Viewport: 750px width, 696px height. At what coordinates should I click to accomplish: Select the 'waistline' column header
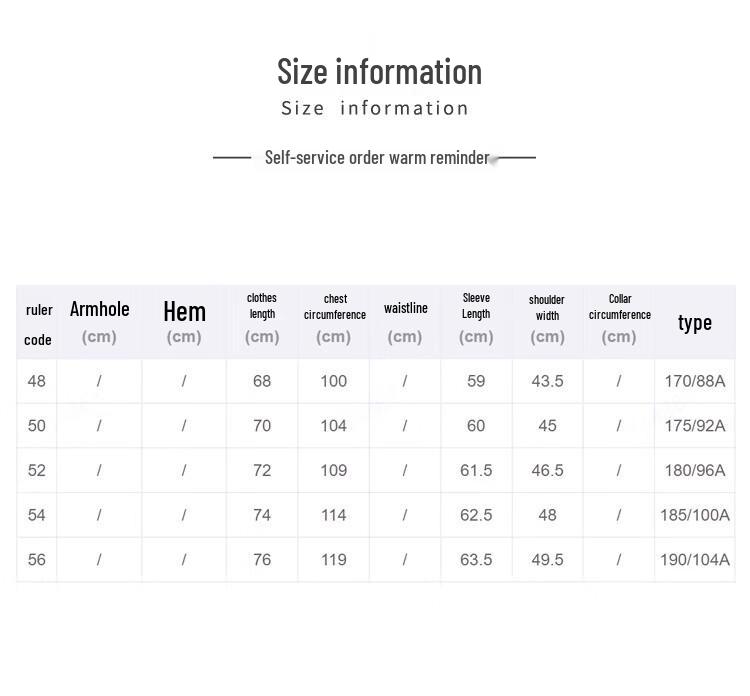405,322
